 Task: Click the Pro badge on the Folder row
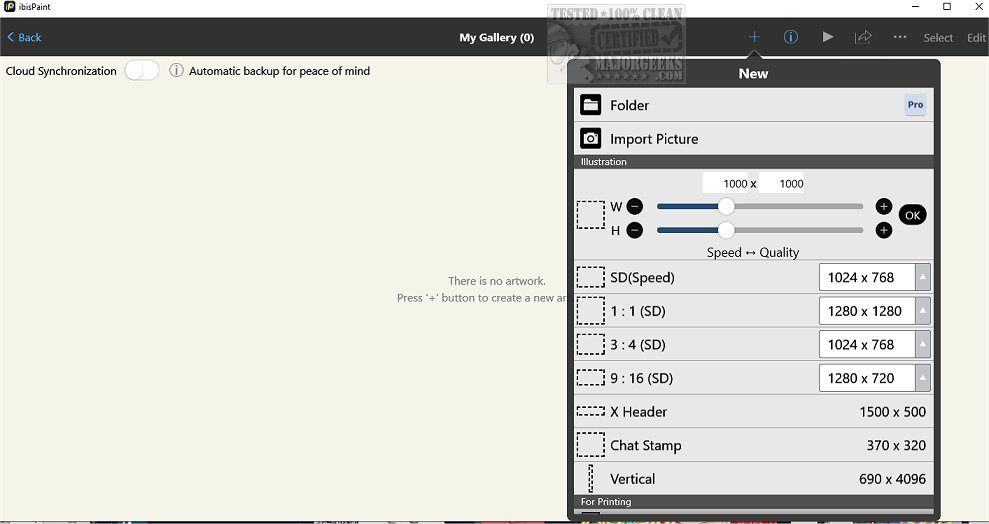tap(915, 105)
